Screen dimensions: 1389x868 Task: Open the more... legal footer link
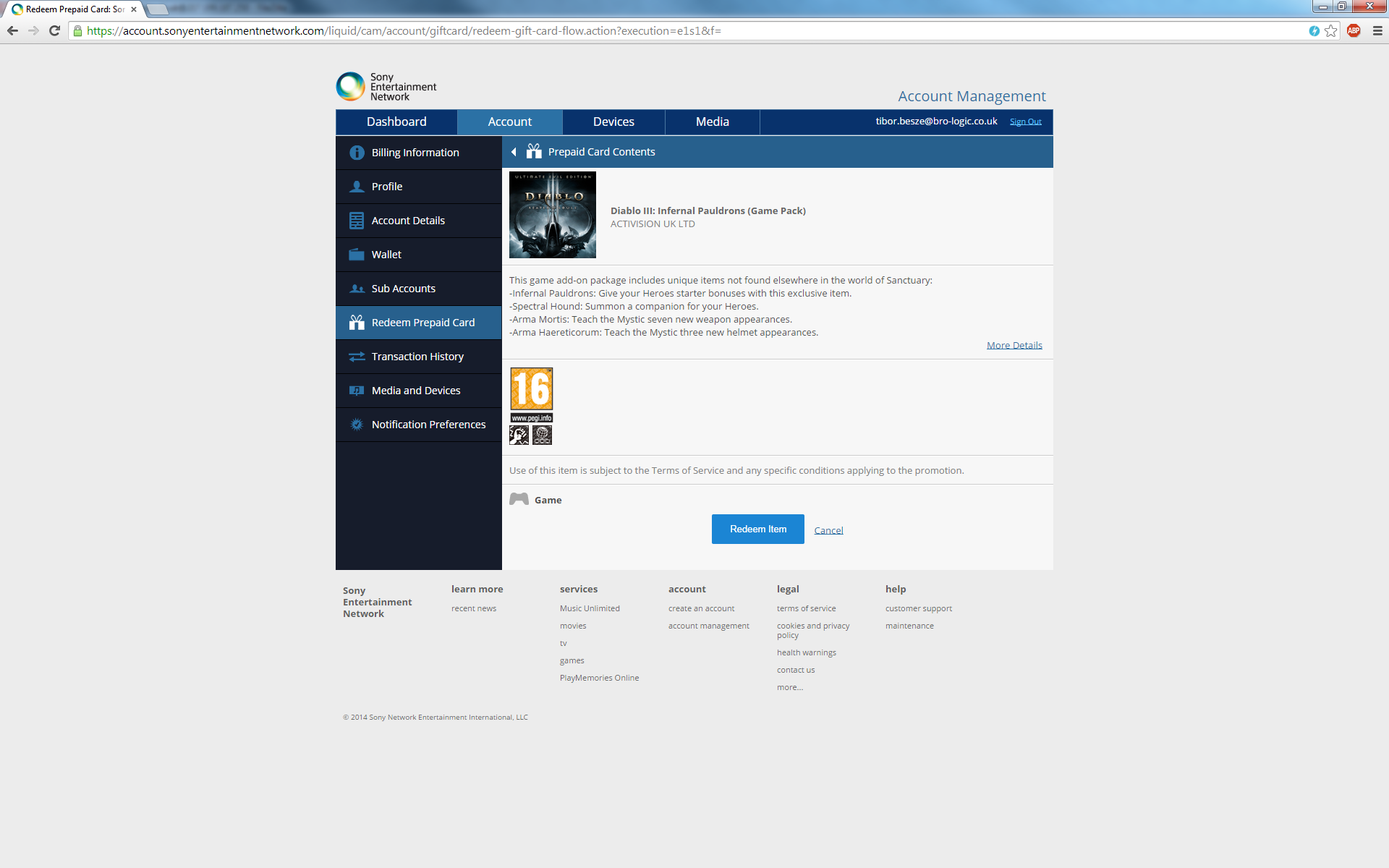790,687
